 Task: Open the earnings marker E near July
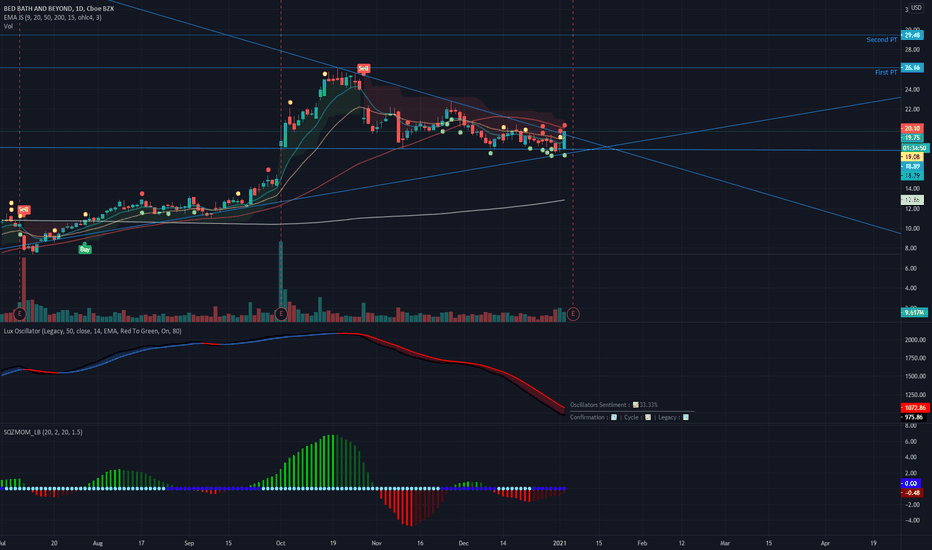20,313
